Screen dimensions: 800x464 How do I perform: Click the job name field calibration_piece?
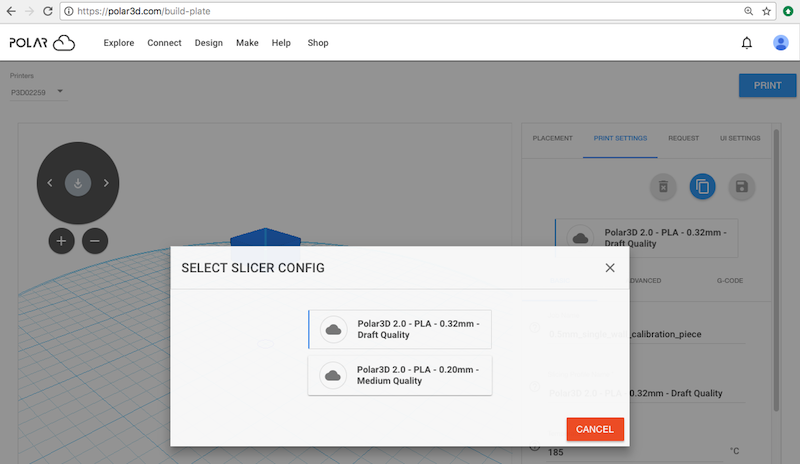646,334
